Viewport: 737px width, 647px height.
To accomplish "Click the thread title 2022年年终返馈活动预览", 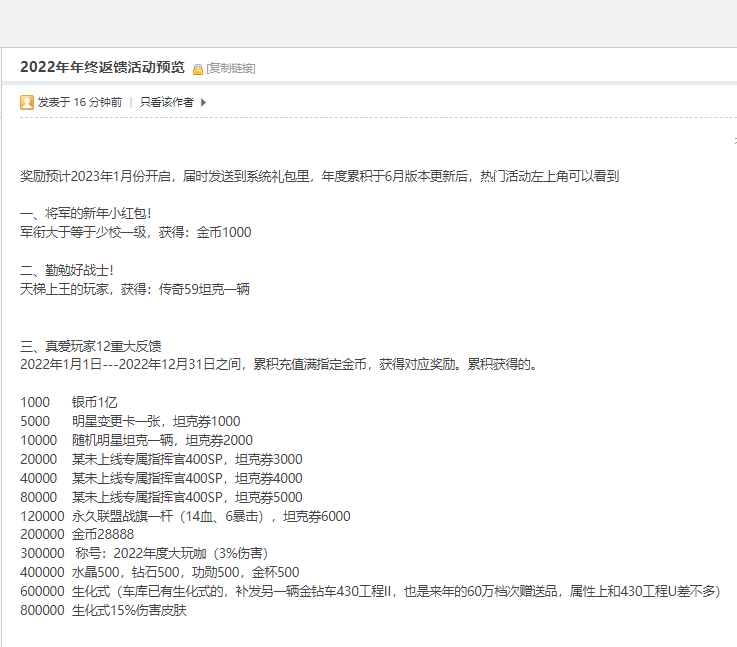I will pos(102,67).
